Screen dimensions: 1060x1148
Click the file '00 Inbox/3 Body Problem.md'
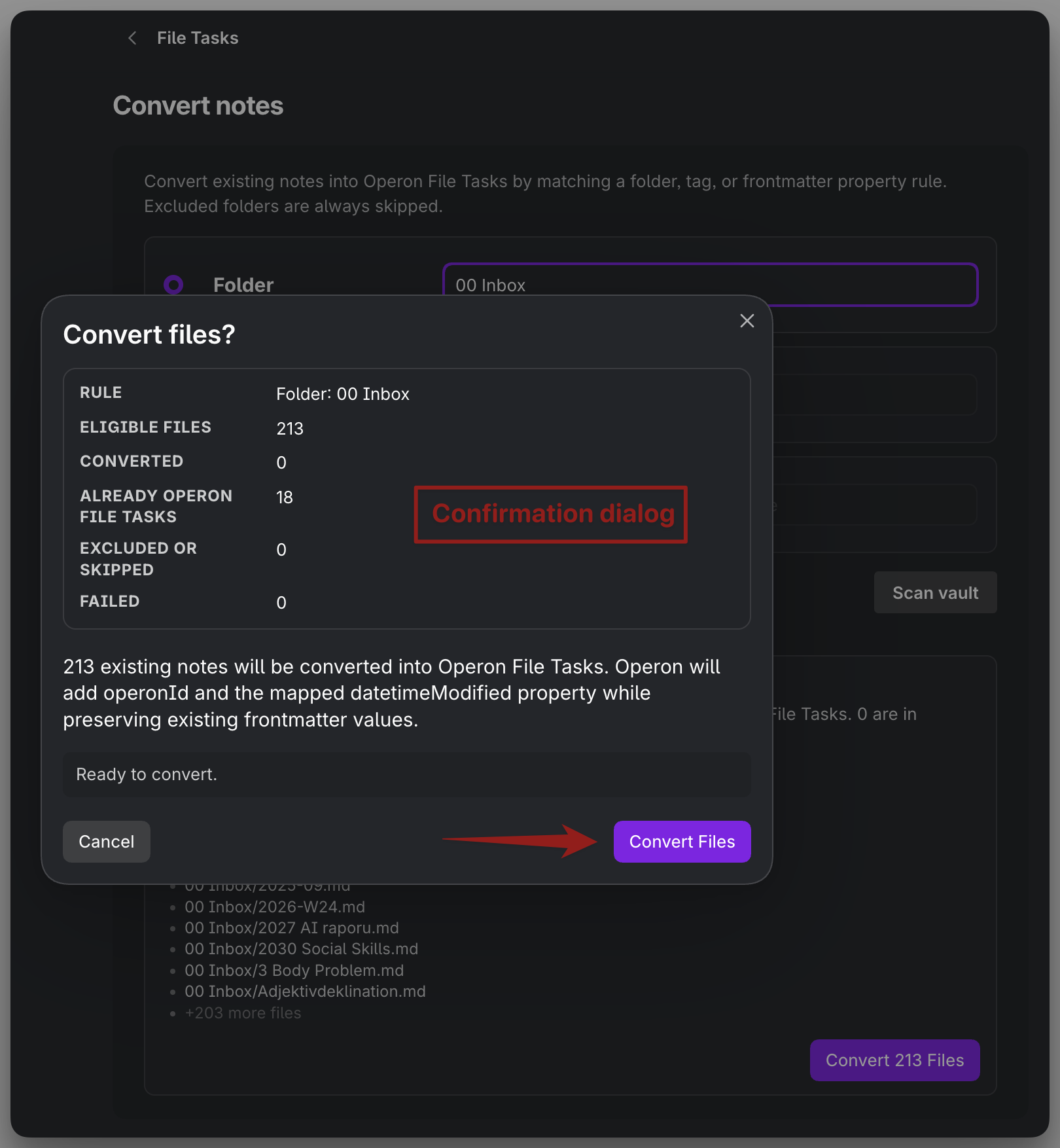pyautogui.click(x=294, y=971)
